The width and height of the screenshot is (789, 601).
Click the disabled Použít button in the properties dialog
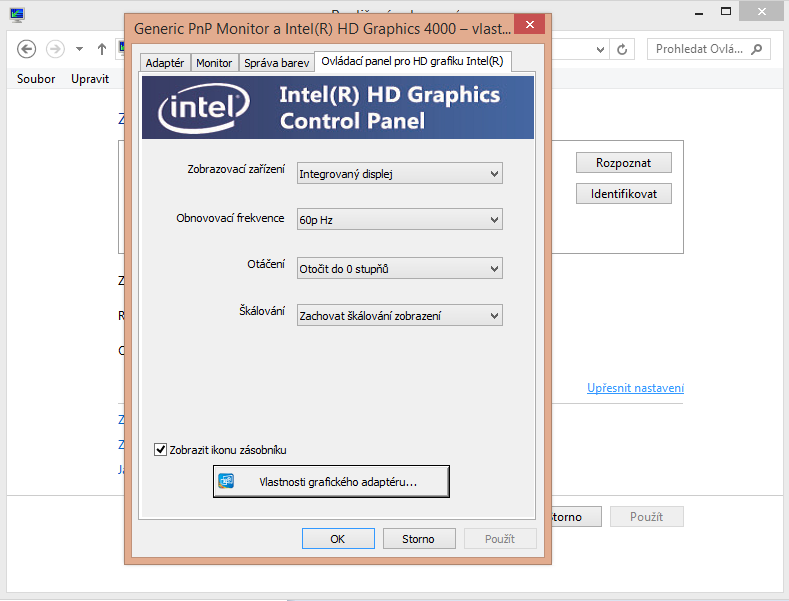(500, 539)
